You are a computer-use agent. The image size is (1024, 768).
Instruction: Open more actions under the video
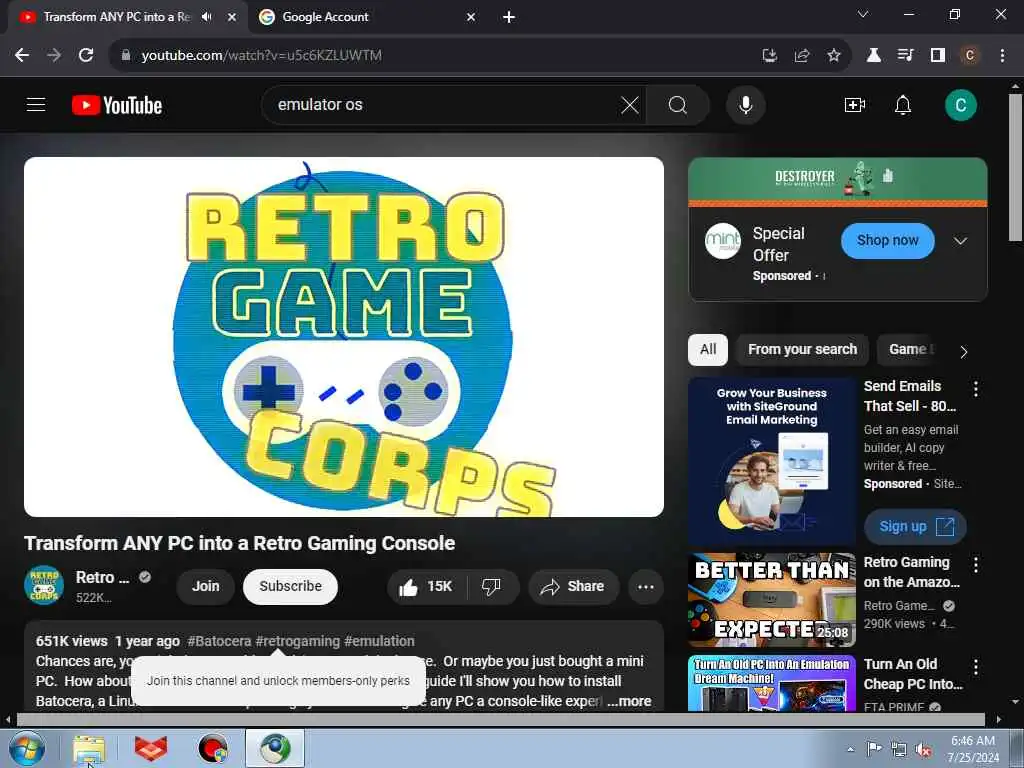pyautogui.click(x=646, y=586)
